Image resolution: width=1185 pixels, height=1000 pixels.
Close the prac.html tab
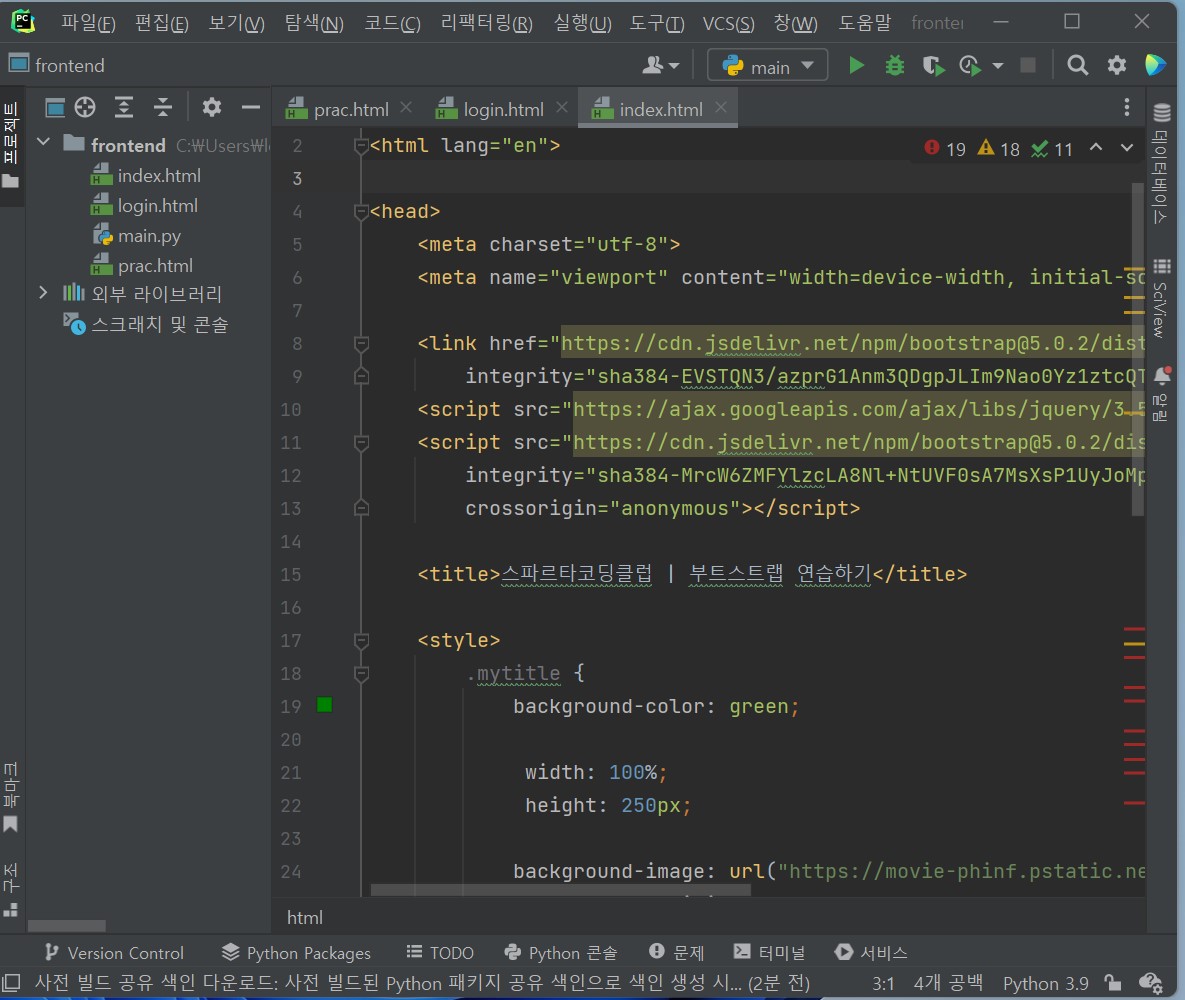point(406,108)
